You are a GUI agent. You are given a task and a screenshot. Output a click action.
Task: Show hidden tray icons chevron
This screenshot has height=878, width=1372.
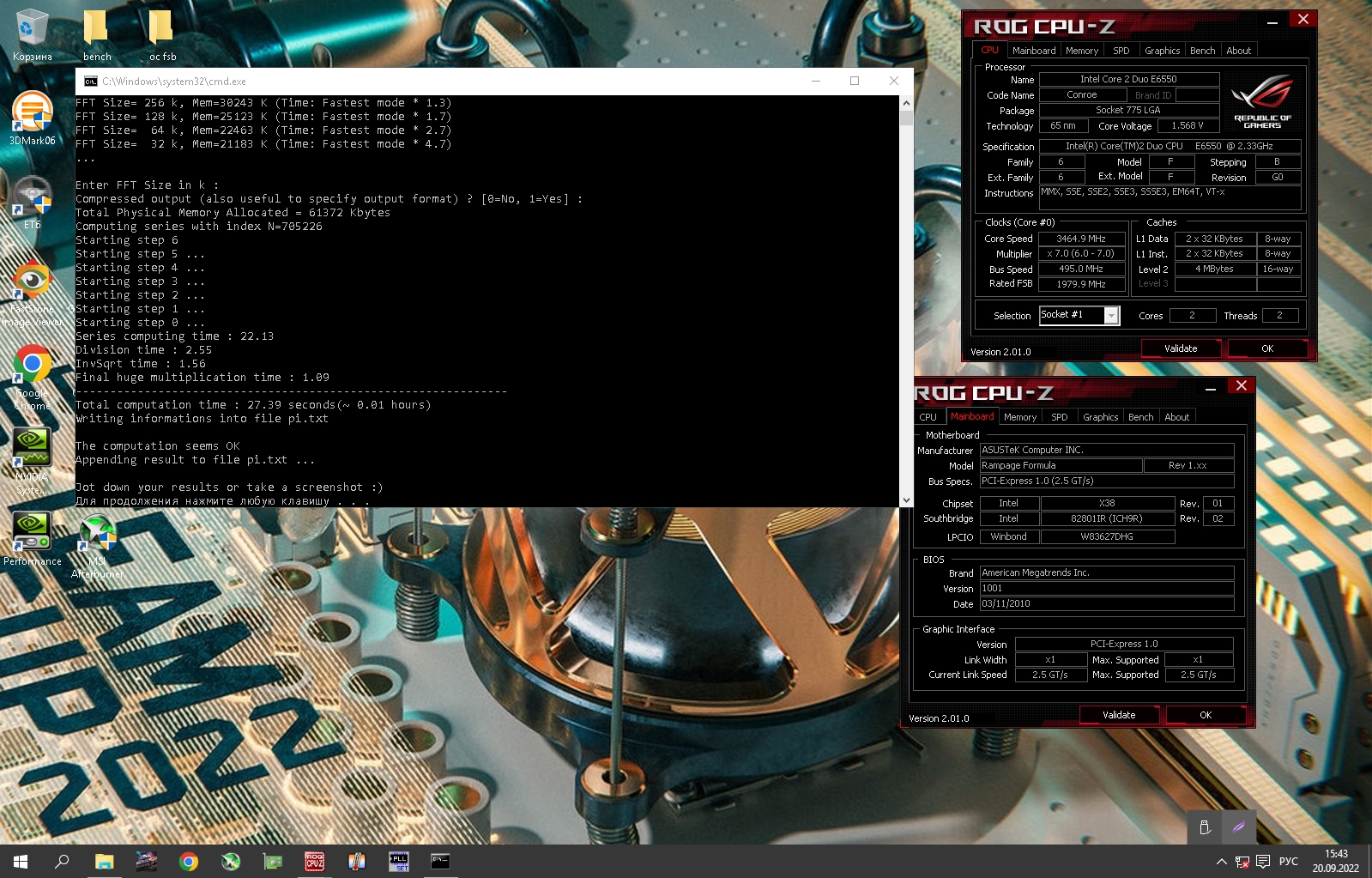click(1221, 862)
